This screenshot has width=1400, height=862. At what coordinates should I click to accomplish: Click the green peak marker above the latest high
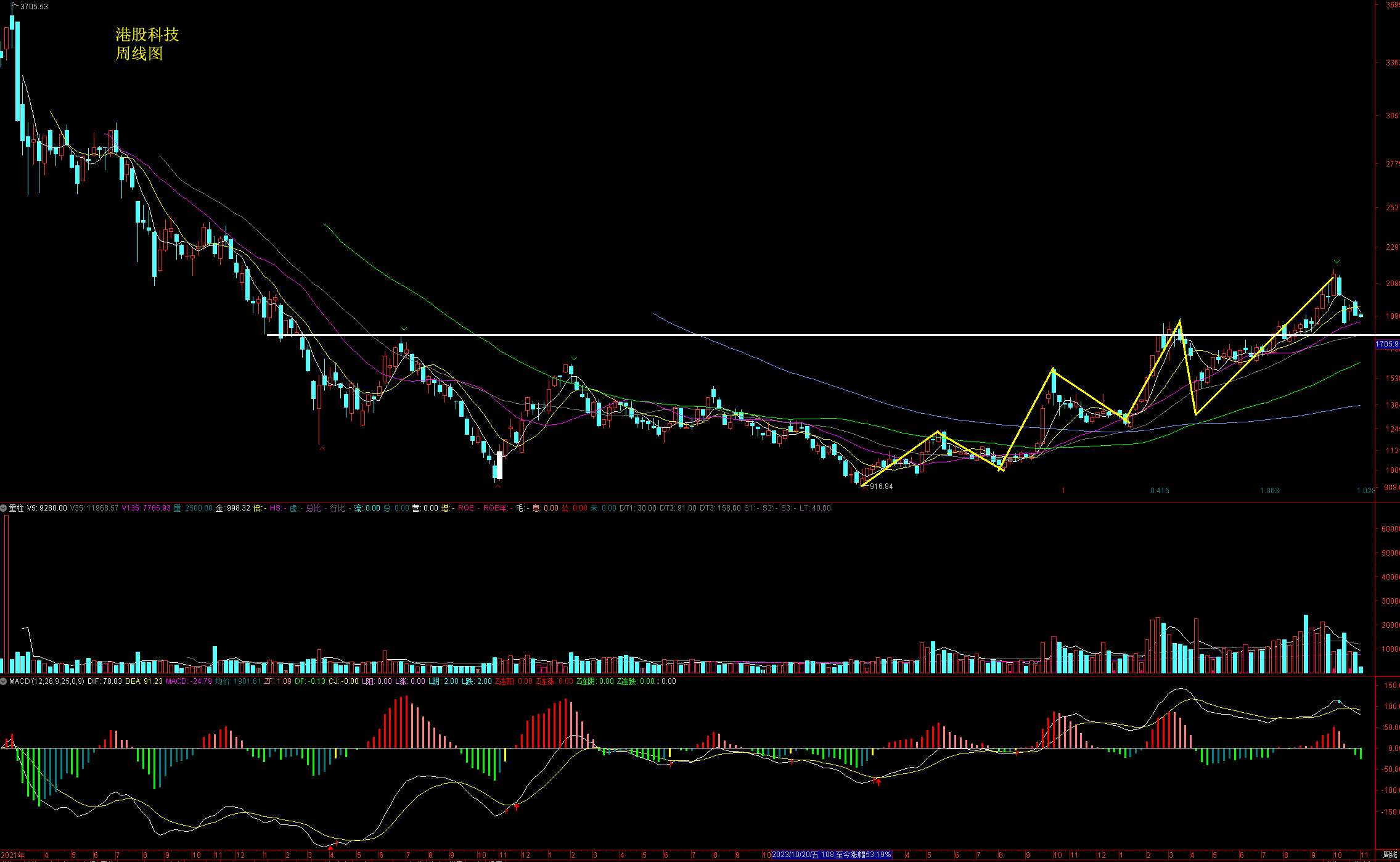tap(1337, 262)
